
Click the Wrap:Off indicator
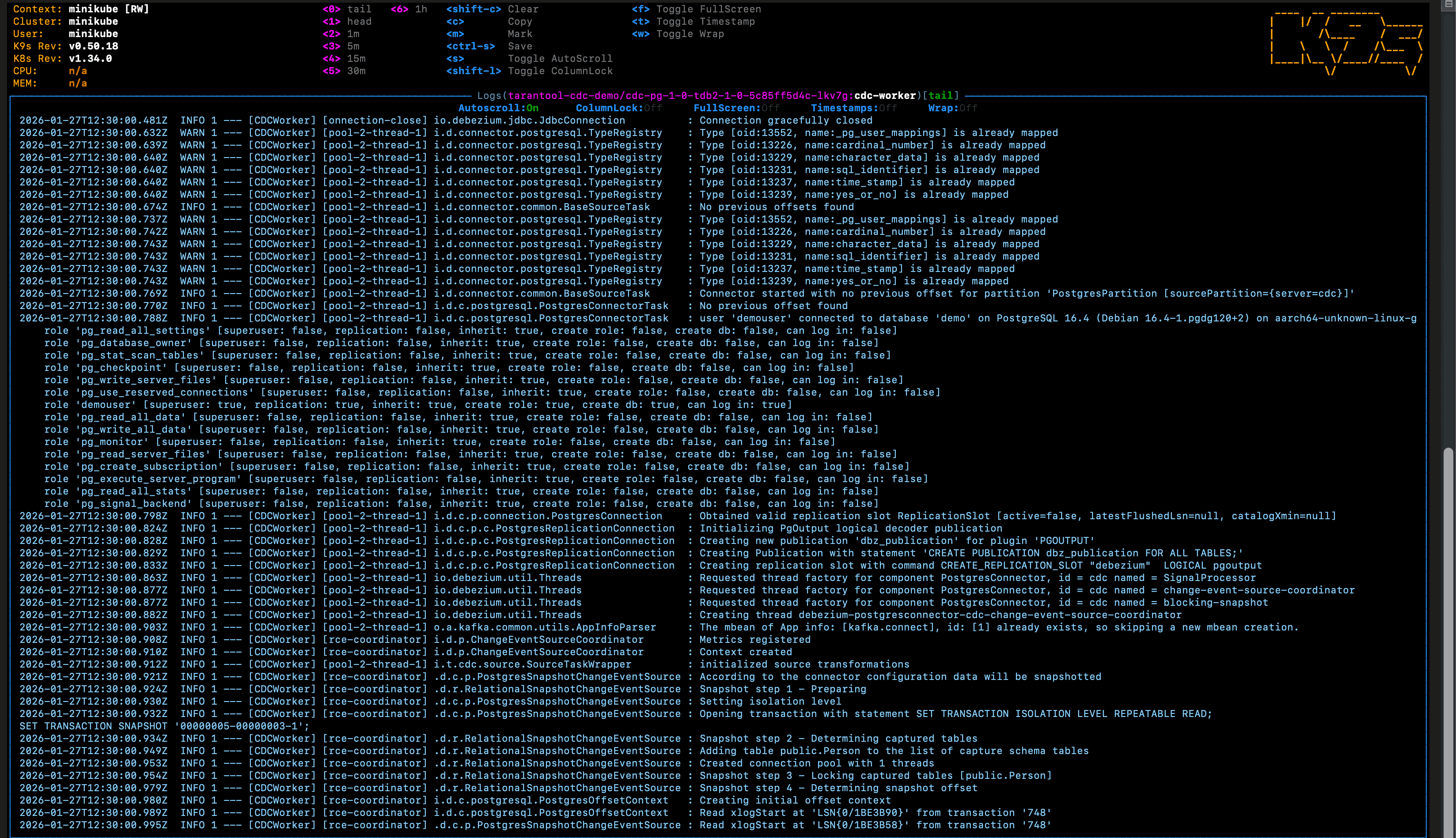click(953, 108)
